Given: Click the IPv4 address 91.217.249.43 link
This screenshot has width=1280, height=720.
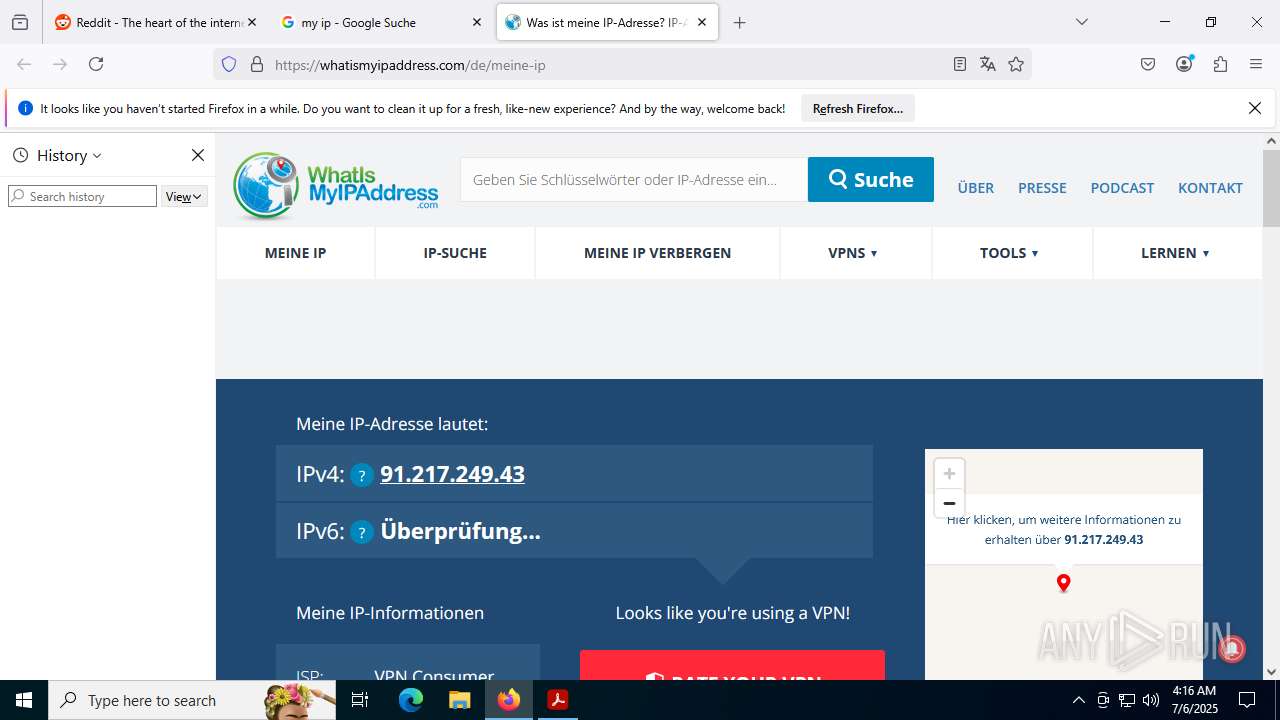Looking at the screenshot, I should pyautogui.click(x=452, y=474).
